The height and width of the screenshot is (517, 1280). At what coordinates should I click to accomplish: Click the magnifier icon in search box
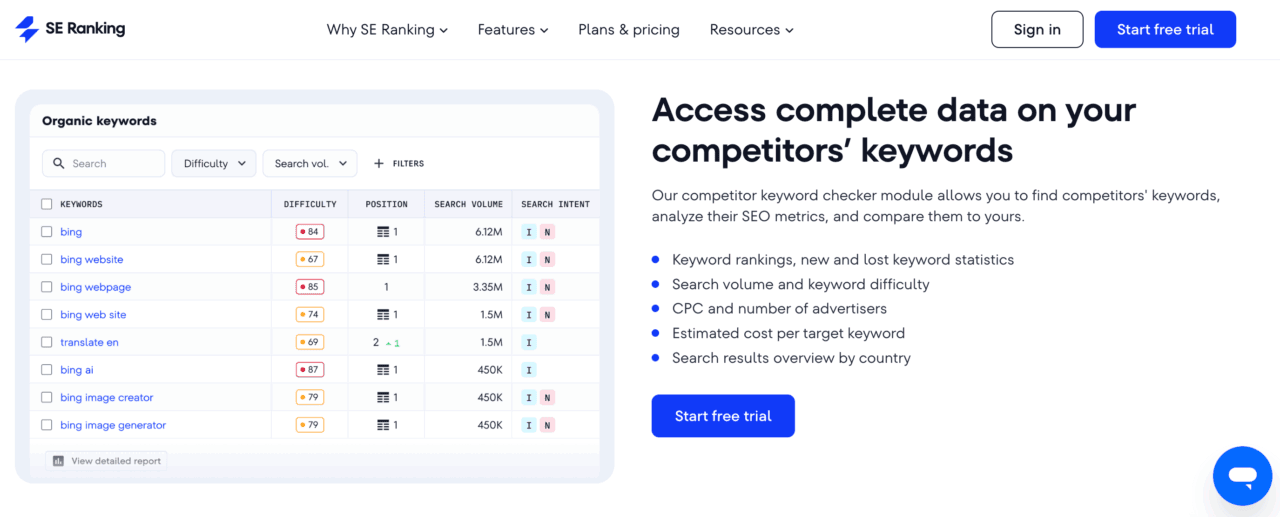tap(59, 164)
